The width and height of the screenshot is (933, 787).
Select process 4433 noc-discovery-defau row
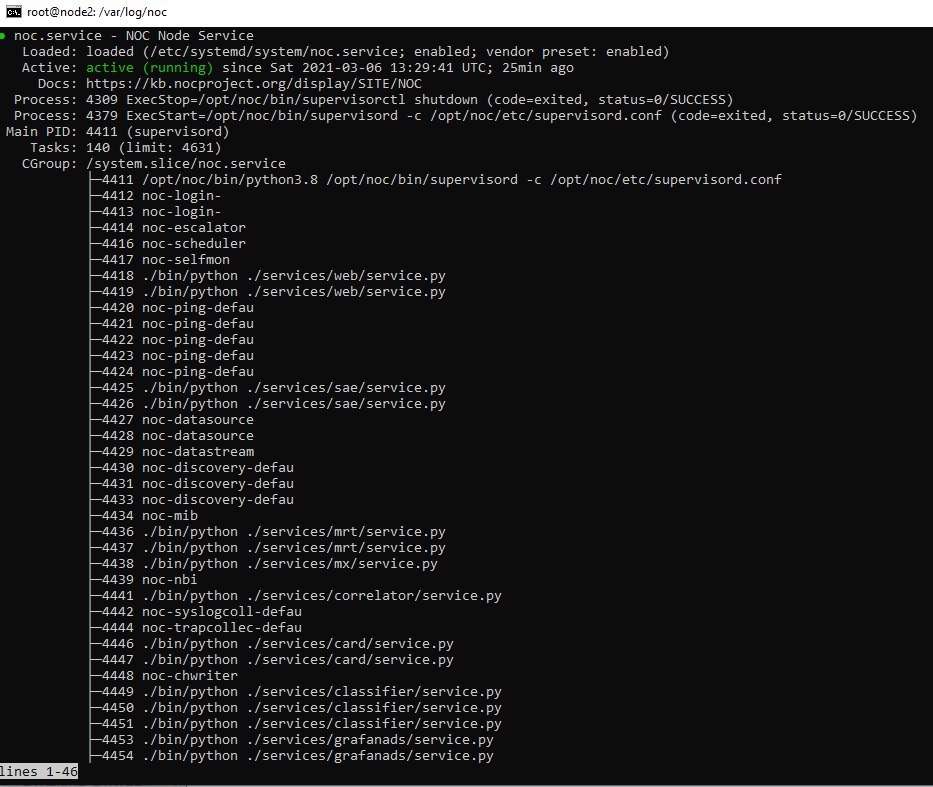point(192,500)
